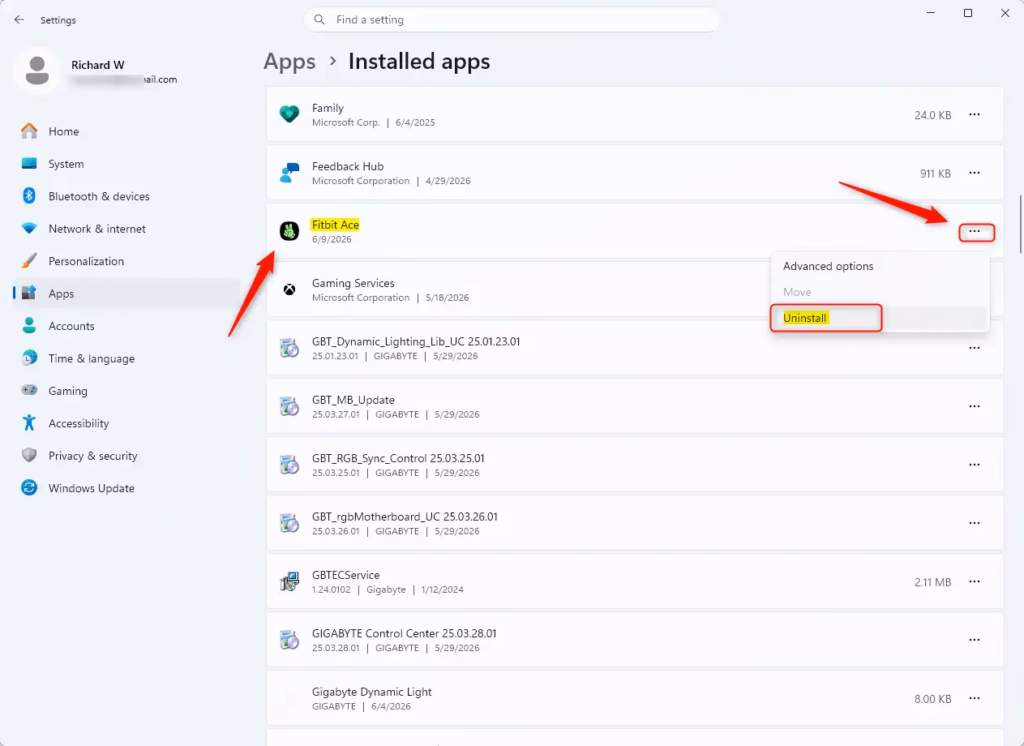Click the Family heart app icon
Screen dimensions: 1024x746
(x=289, y=114)
